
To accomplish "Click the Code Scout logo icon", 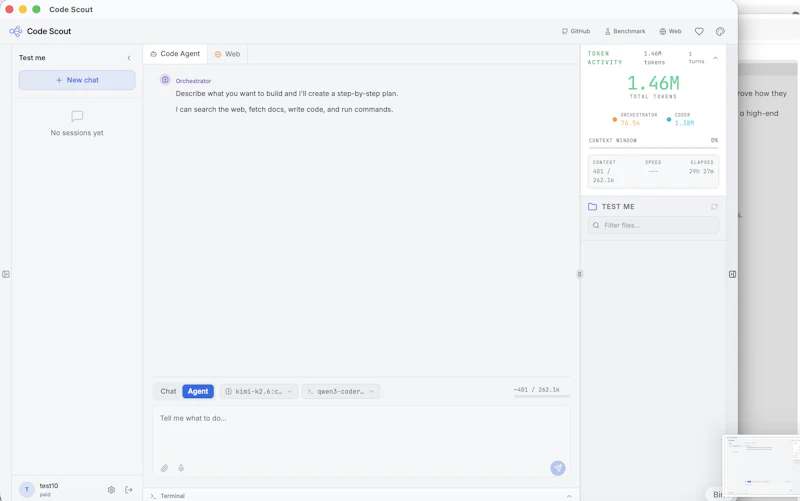I will (15, 31).
